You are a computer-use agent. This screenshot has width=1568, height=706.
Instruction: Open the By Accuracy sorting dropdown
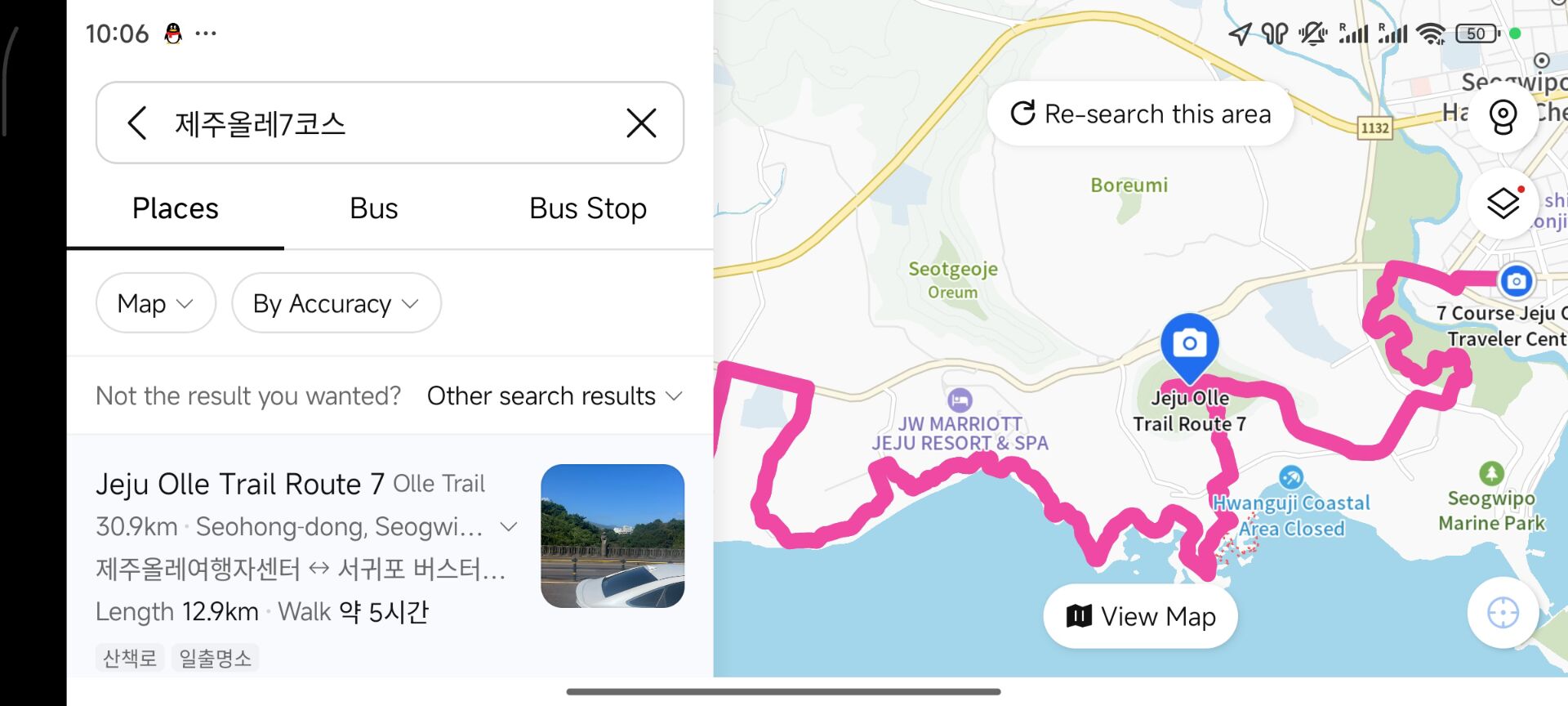point(336,303)
